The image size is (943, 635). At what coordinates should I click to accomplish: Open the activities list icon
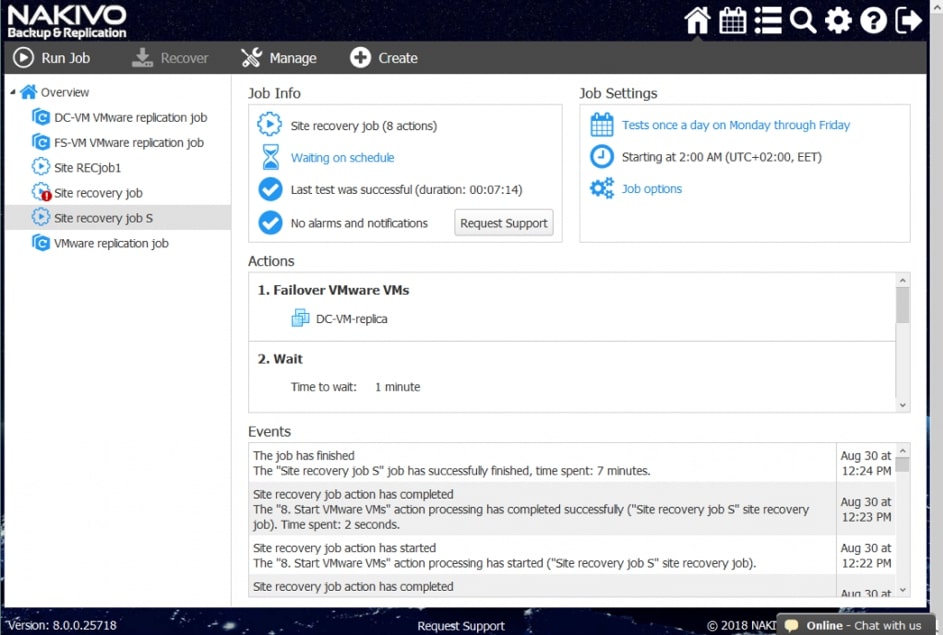768,20
